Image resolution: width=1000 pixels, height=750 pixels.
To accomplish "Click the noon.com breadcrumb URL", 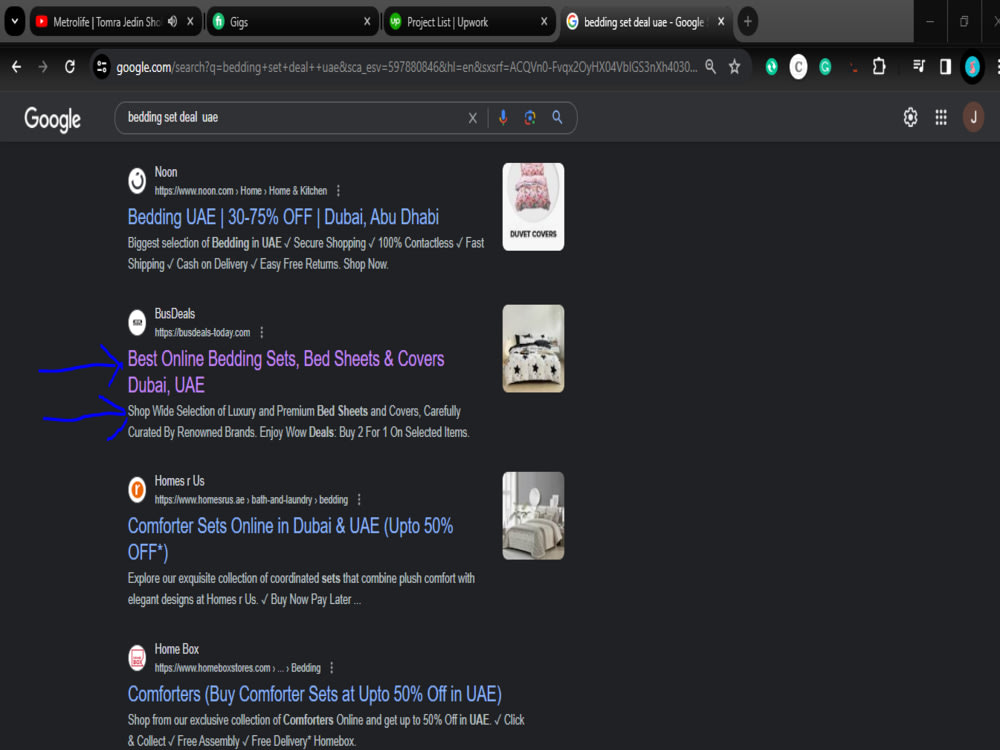I will click(240, 191).
